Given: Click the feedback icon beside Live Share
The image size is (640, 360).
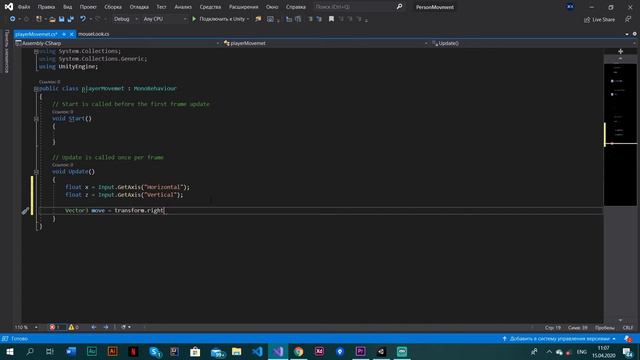Looking at the screenshot, I should [628, 19].
